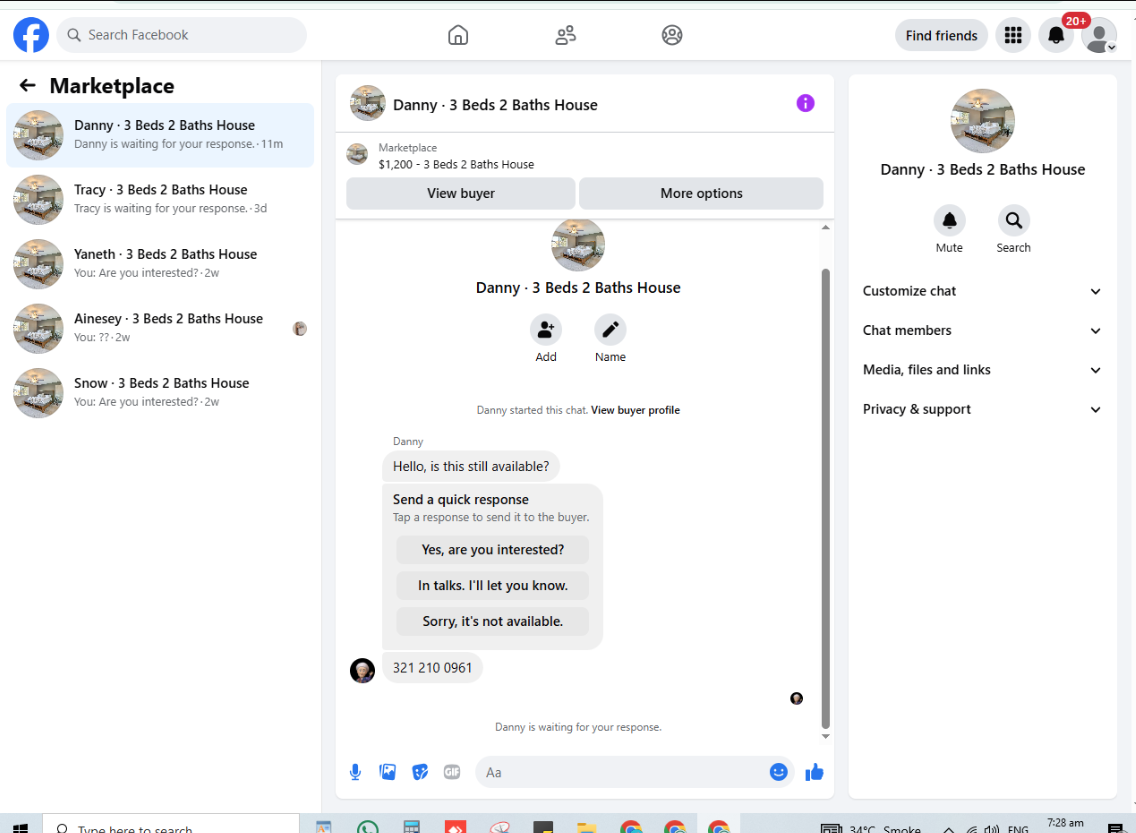Screen dimensions: 1136x833
Task: Click Find friends button
Action: pyautogui.click(x=941, y=35)
